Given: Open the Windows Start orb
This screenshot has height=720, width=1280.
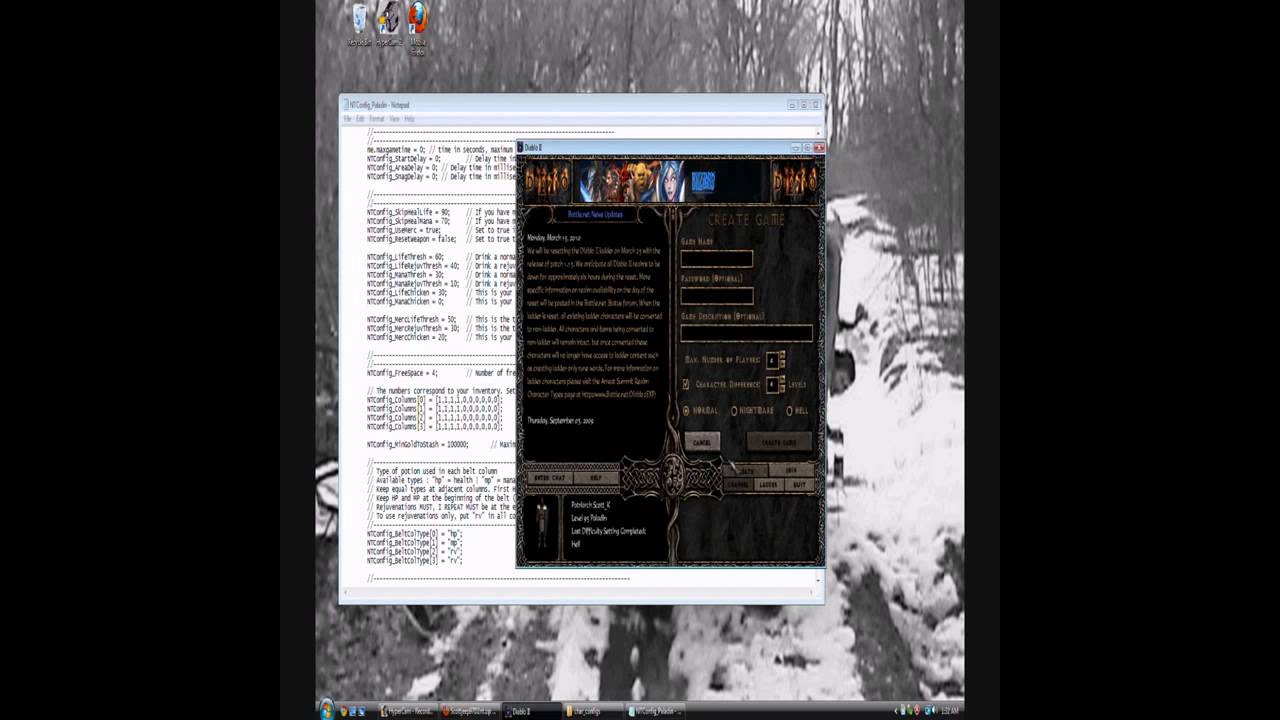Looking at the screenshot, I should [327, 709].
